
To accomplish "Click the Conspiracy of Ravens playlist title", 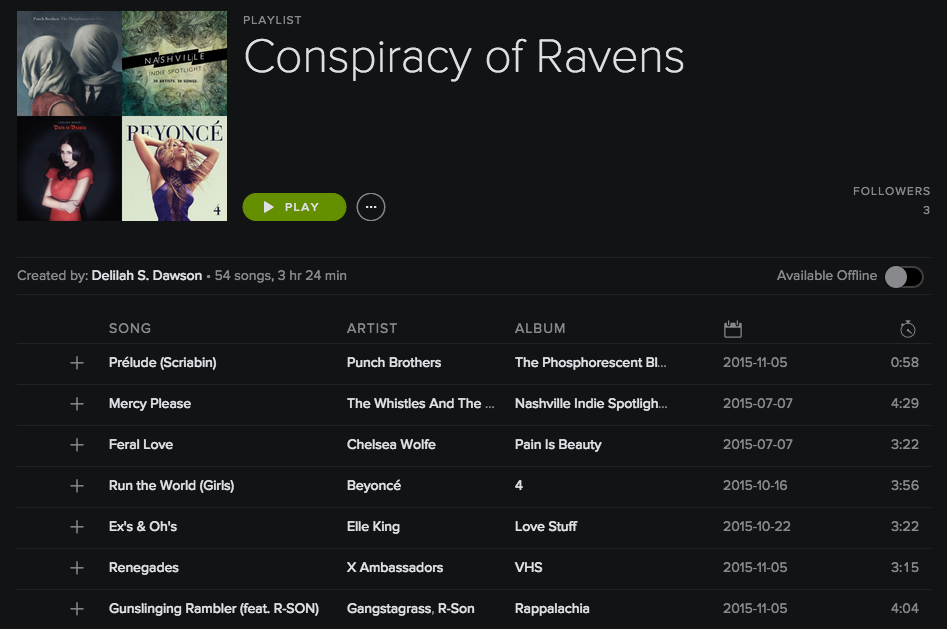I will (464, 58).
